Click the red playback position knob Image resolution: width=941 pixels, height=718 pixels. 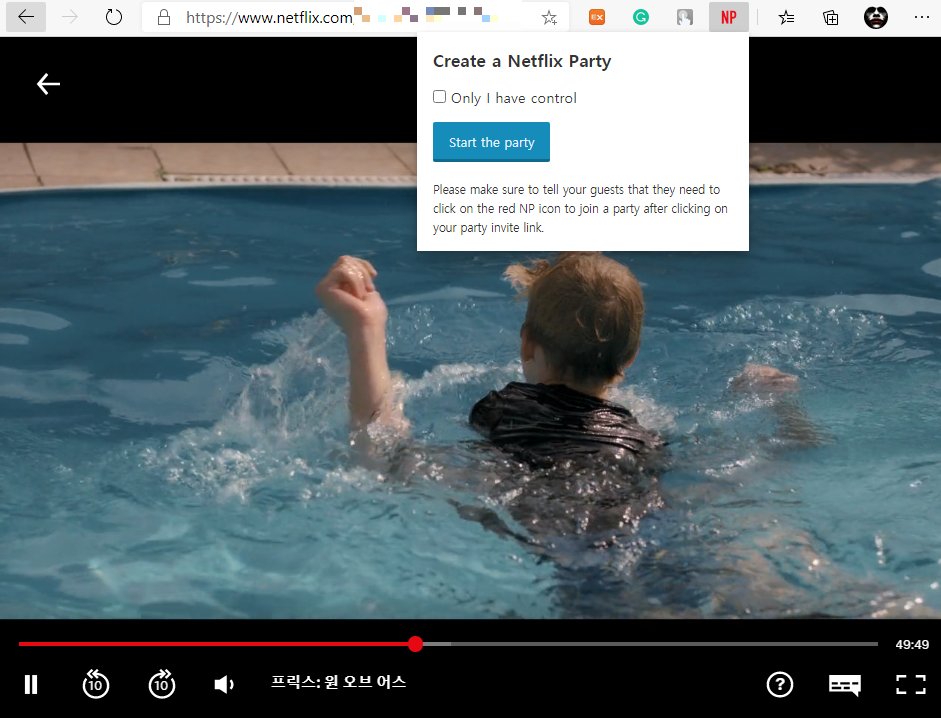tap(415, 644)
